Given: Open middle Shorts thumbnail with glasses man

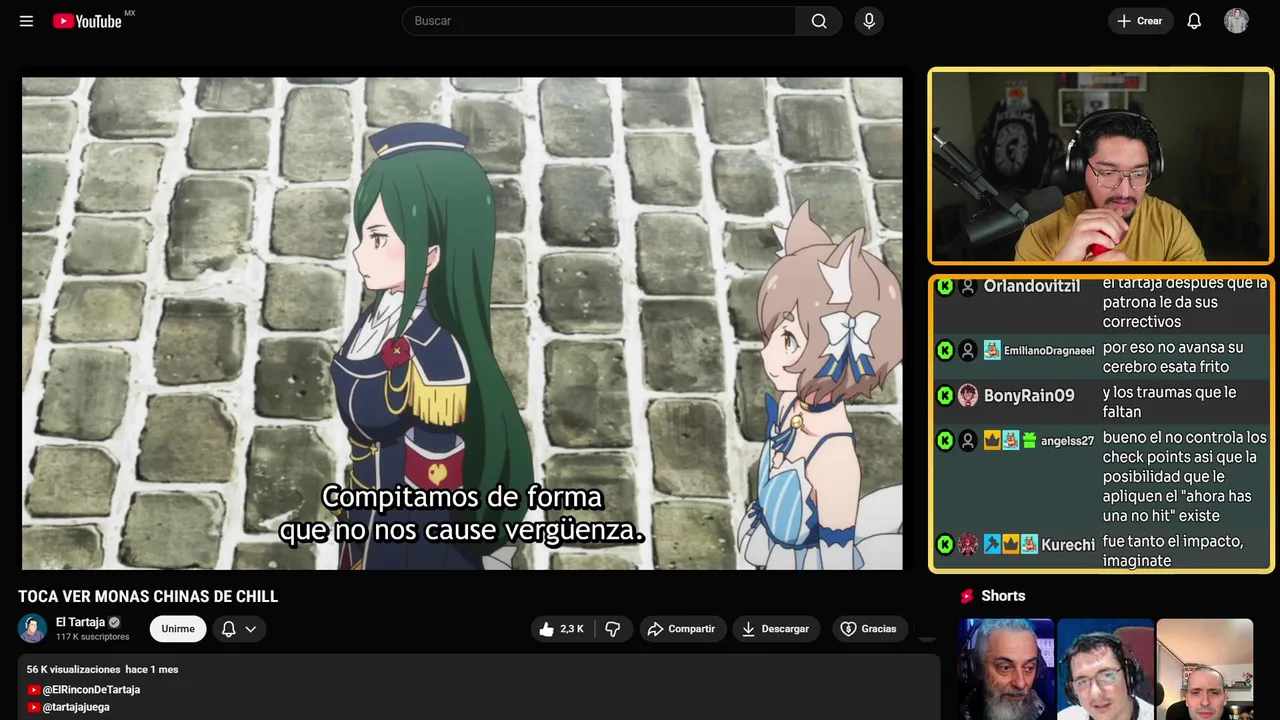Looking at the screenshot, I should pyautogui.click(x=1105, y=669).
